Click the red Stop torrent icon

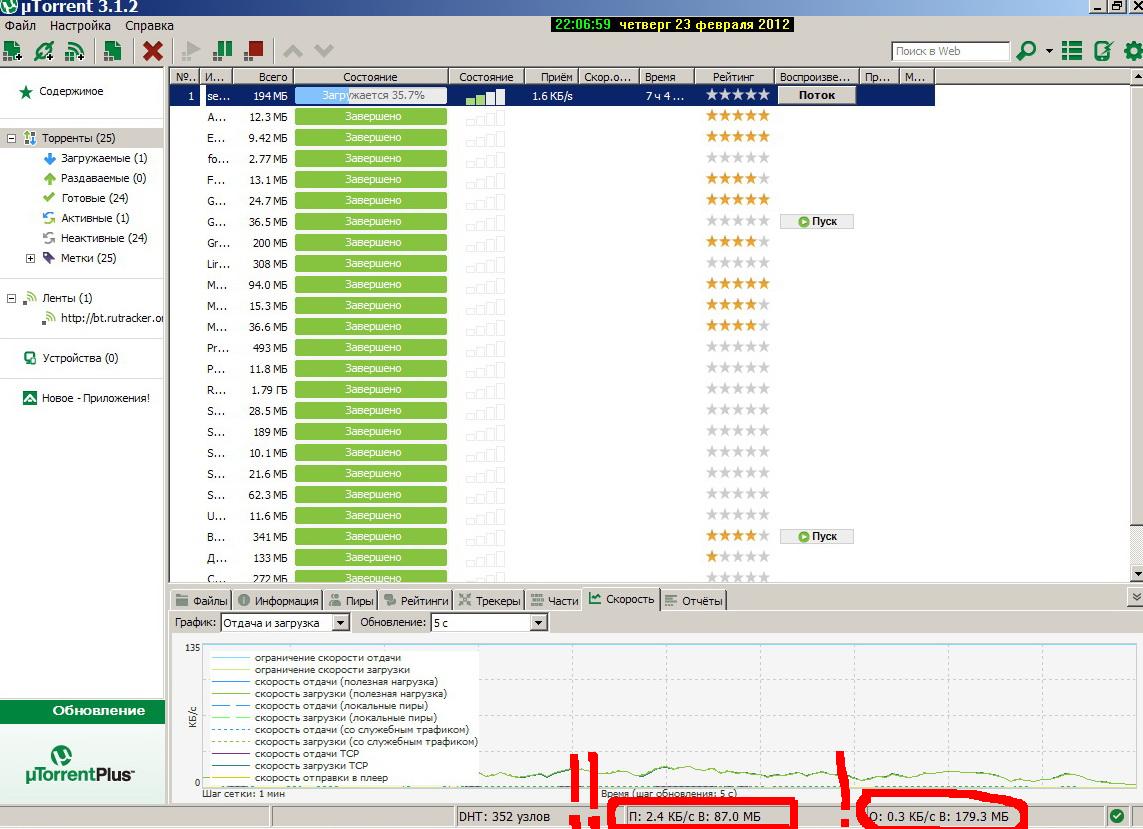pyautogui.click(x=254, y=51)
